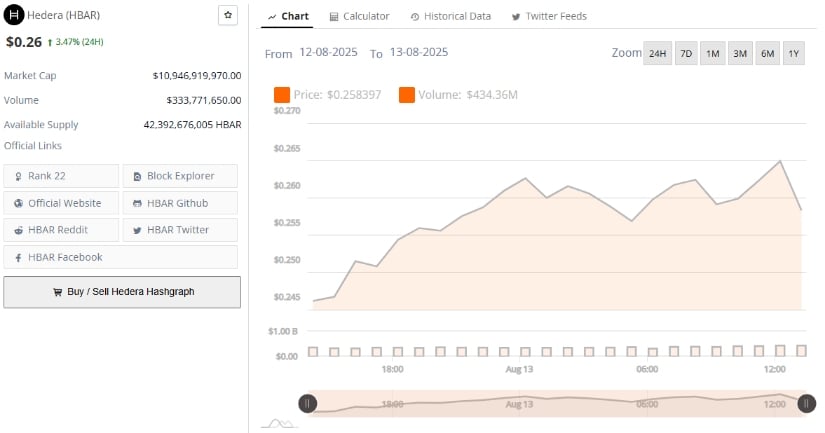Add Hedera to favorites with star icon
Screen dimensions: 825x433
tap(228, 15)
